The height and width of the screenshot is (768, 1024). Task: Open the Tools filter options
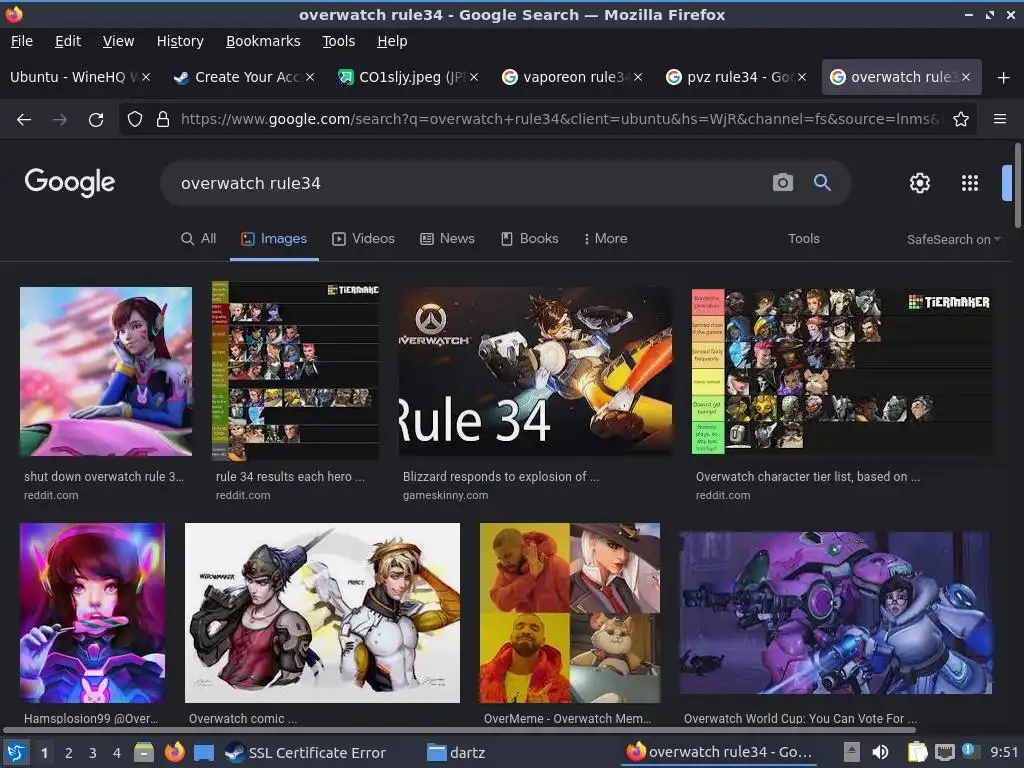pyautogui.click(x=803, y=238)
